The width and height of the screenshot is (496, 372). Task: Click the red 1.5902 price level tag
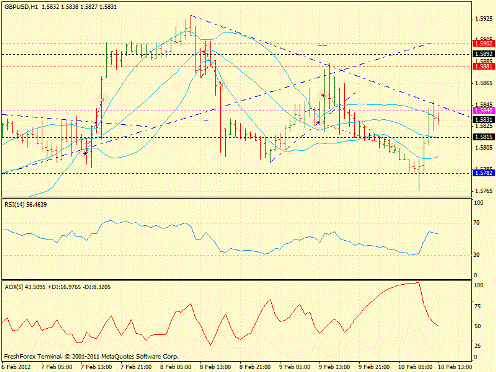pos(483,44)
